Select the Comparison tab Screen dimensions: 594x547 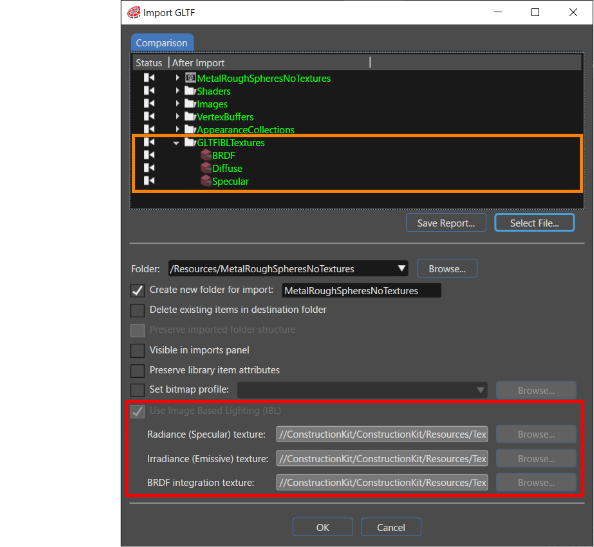tap(162, 43)
